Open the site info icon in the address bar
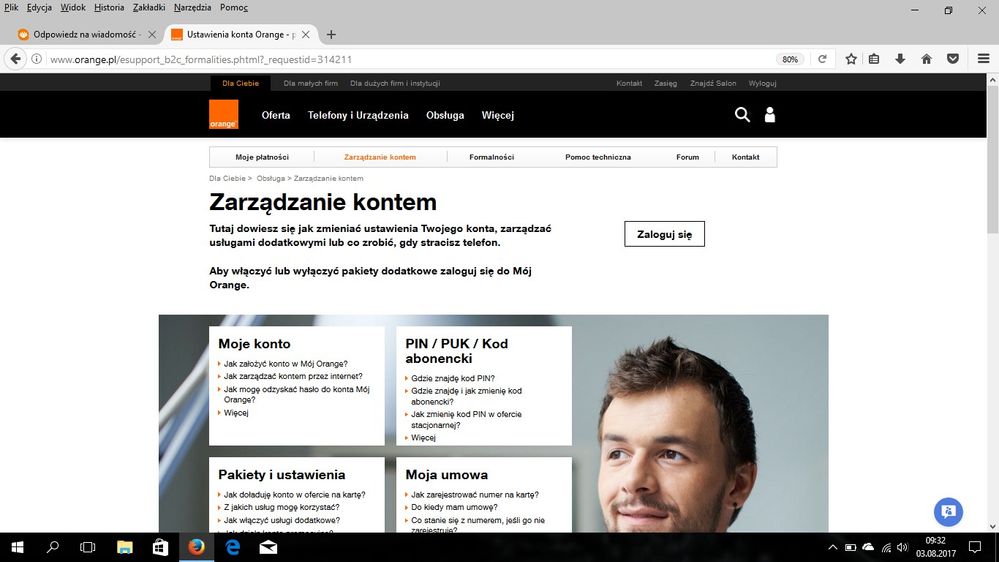The image size is (999, 562). pos(36,59)
